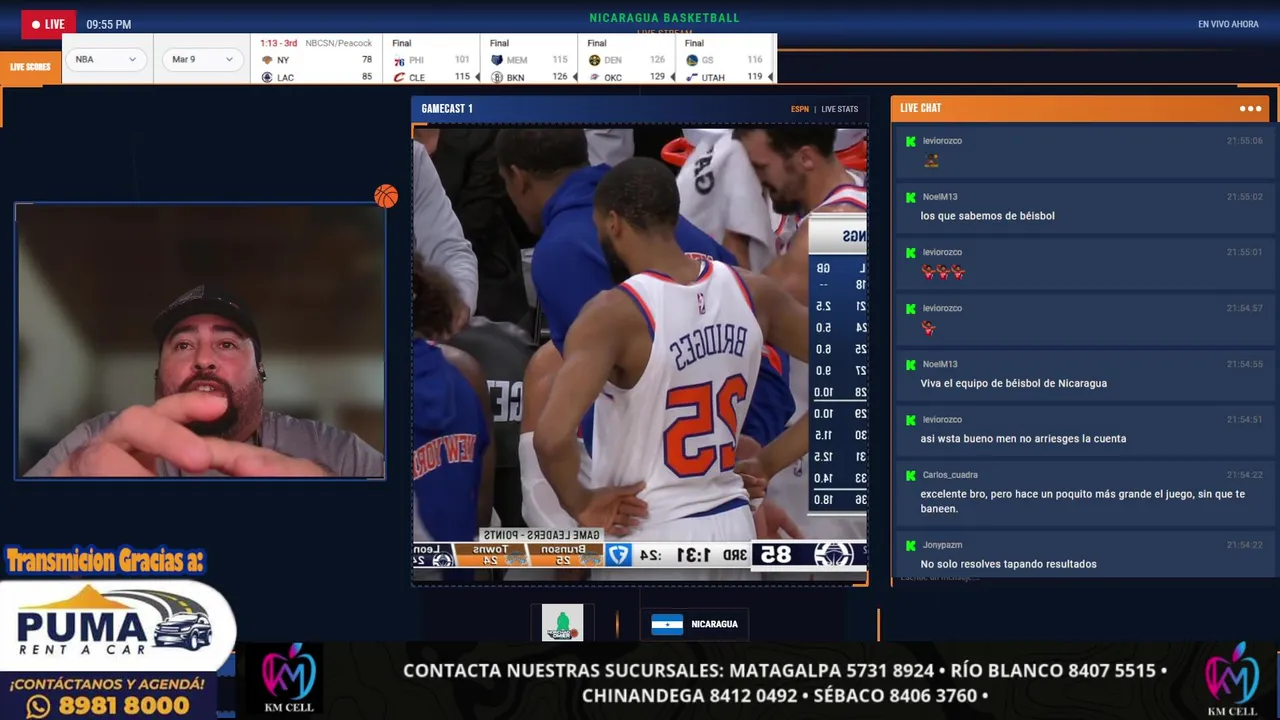1280x720 pixels.
Task: Click the Kick icon beside the NoelM13 béisbol message
Action: click(910, 197)
